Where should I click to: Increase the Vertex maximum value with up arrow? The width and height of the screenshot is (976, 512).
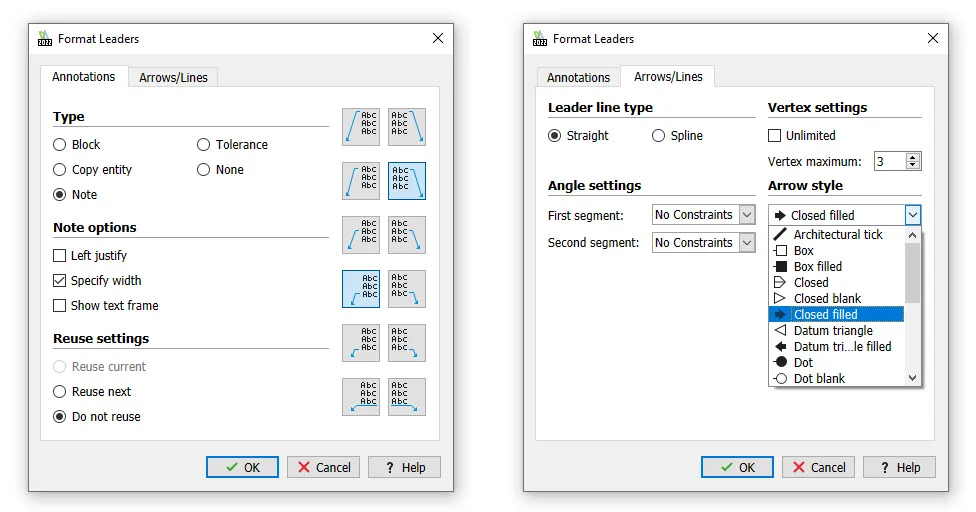coord(912,157)
